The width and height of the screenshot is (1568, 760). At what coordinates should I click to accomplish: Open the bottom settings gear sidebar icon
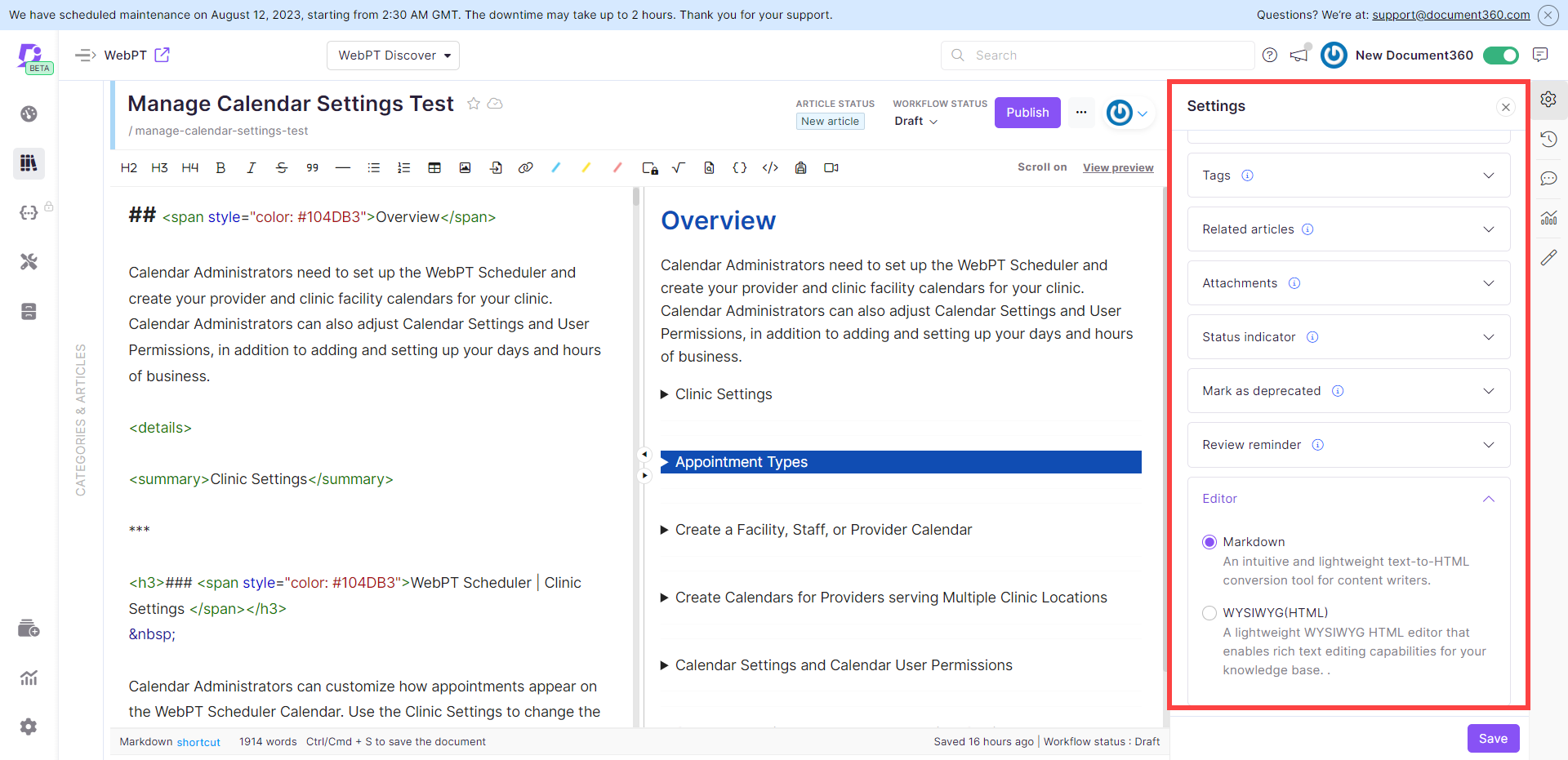(x=29, y=727)
